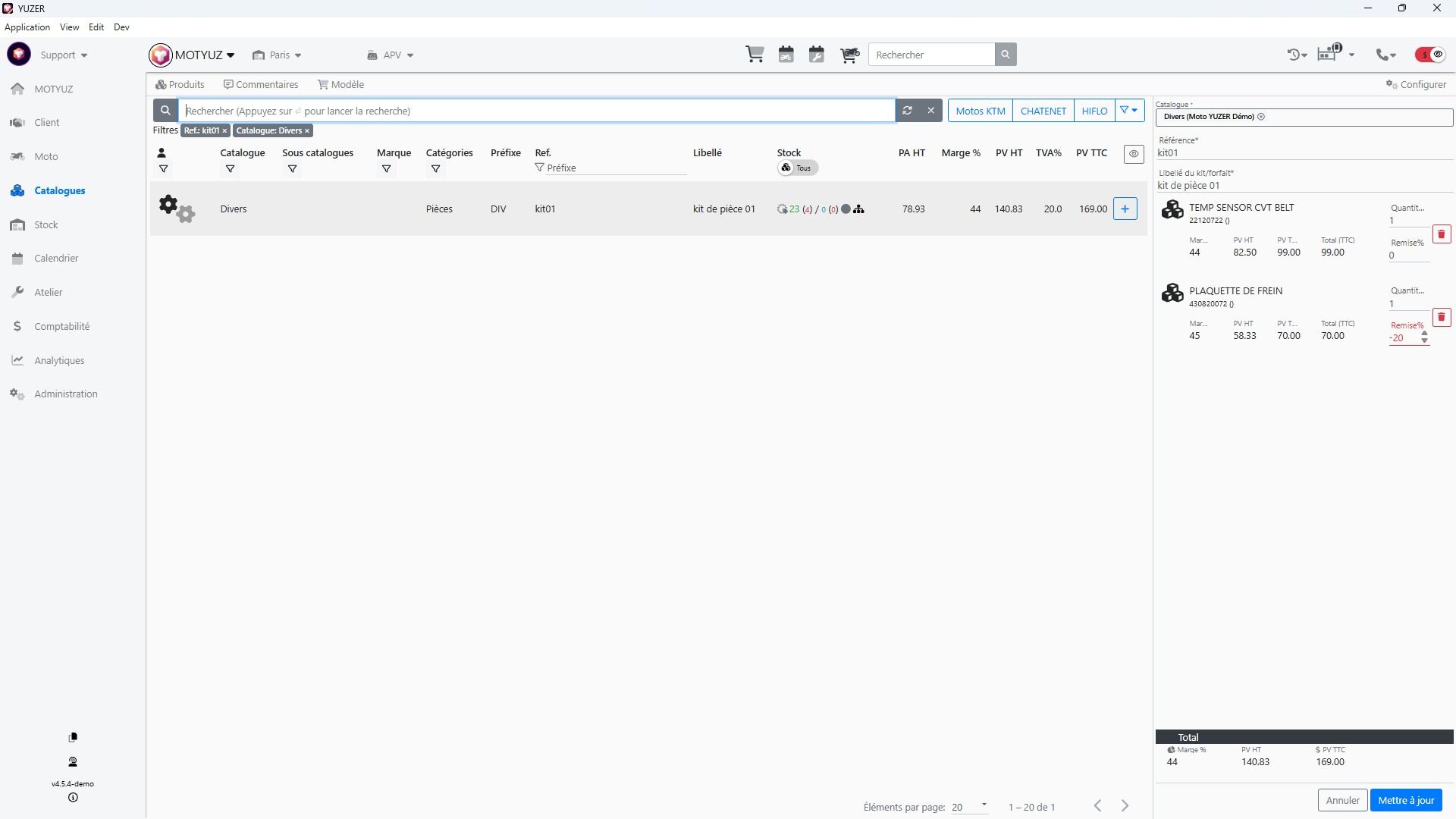Delete PLAQUETTE DE FREIN item
Screen dimensions: 1456x819
pos(1442,317)
